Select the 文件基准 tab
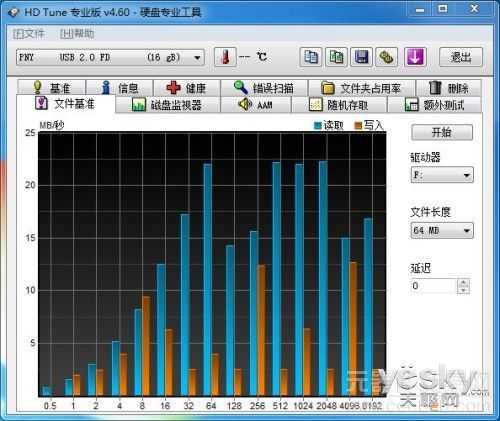This screenshot has width=500, height=421. click(66, 104)
